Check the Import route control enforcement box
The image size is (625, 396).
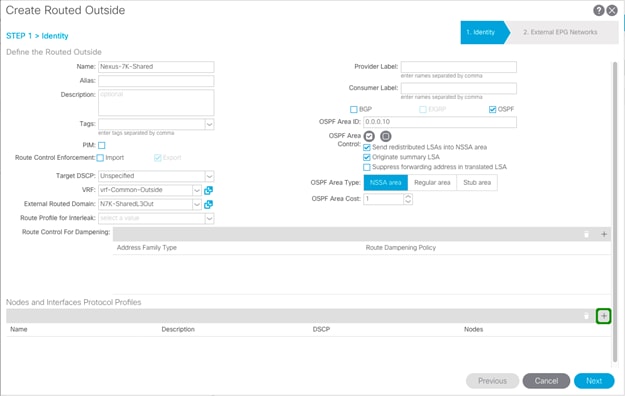100,158
